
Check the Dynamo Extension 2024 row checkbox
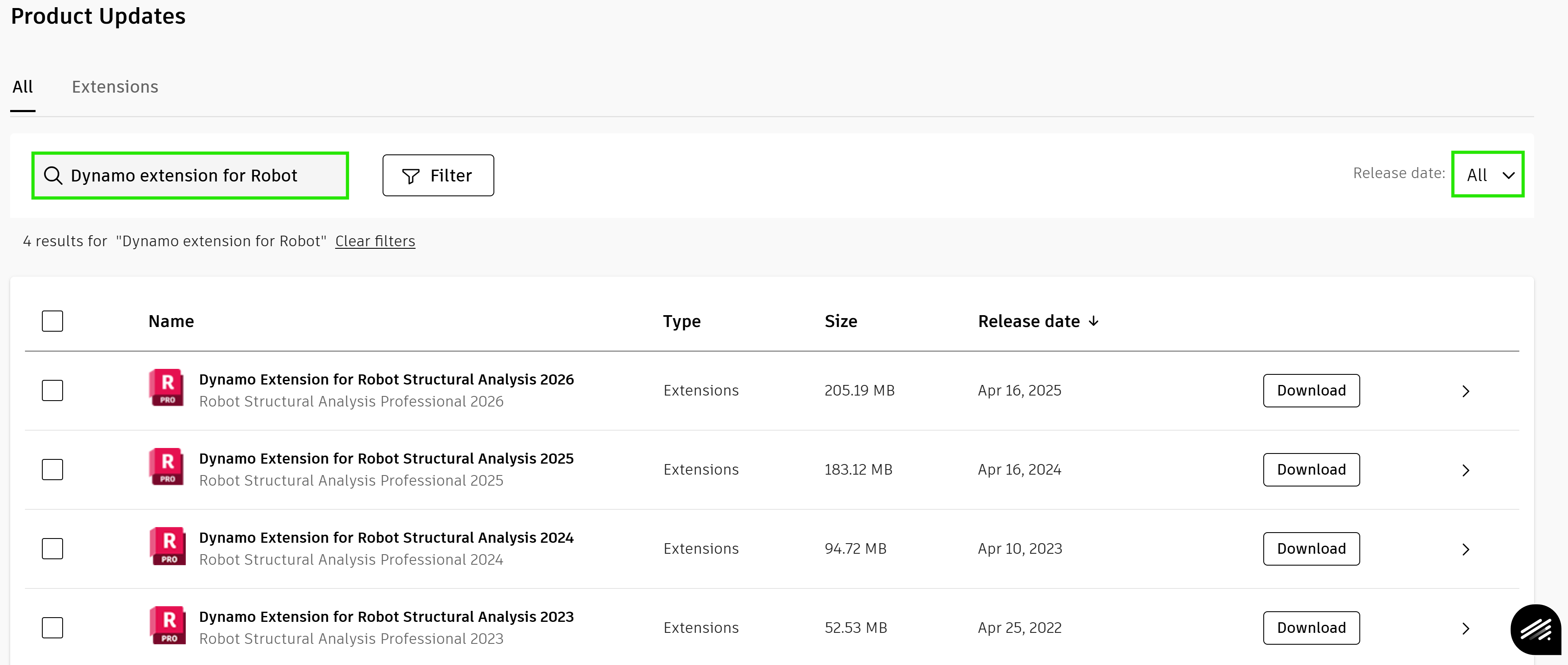coord(52,548)
